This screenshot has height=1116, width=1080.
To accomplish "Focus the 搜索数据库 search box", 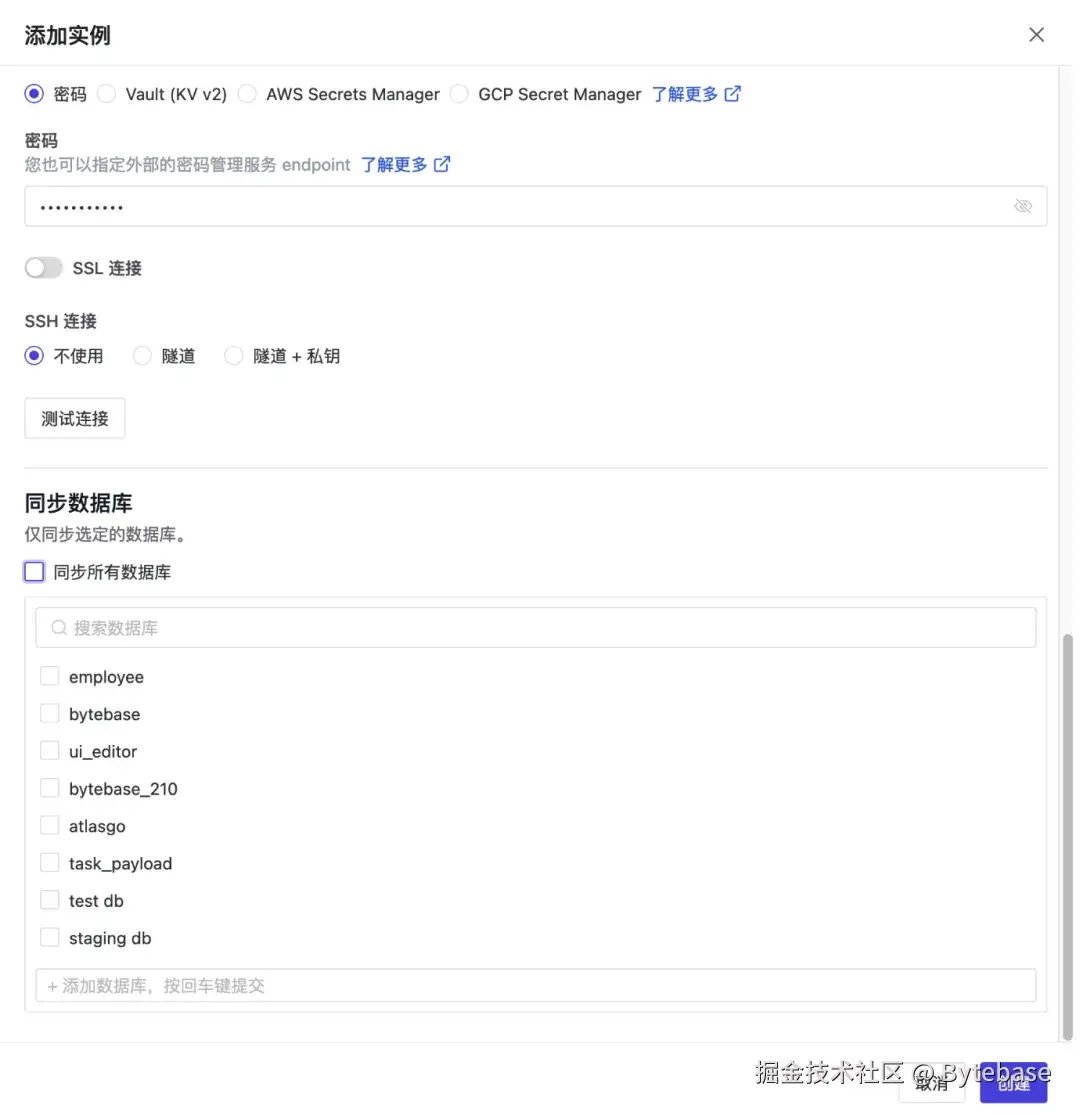I will click(x=535, y=628).
